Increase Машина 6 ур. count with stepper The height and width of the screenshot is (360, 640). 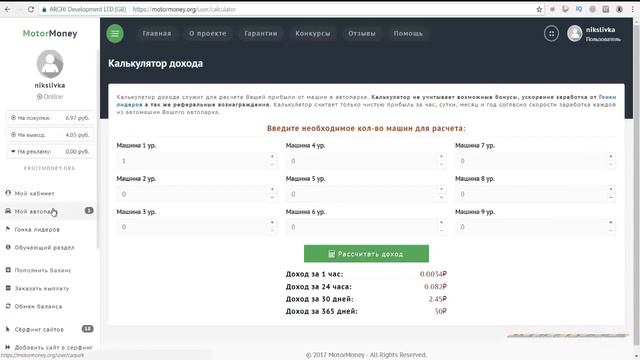coord(441,223)
